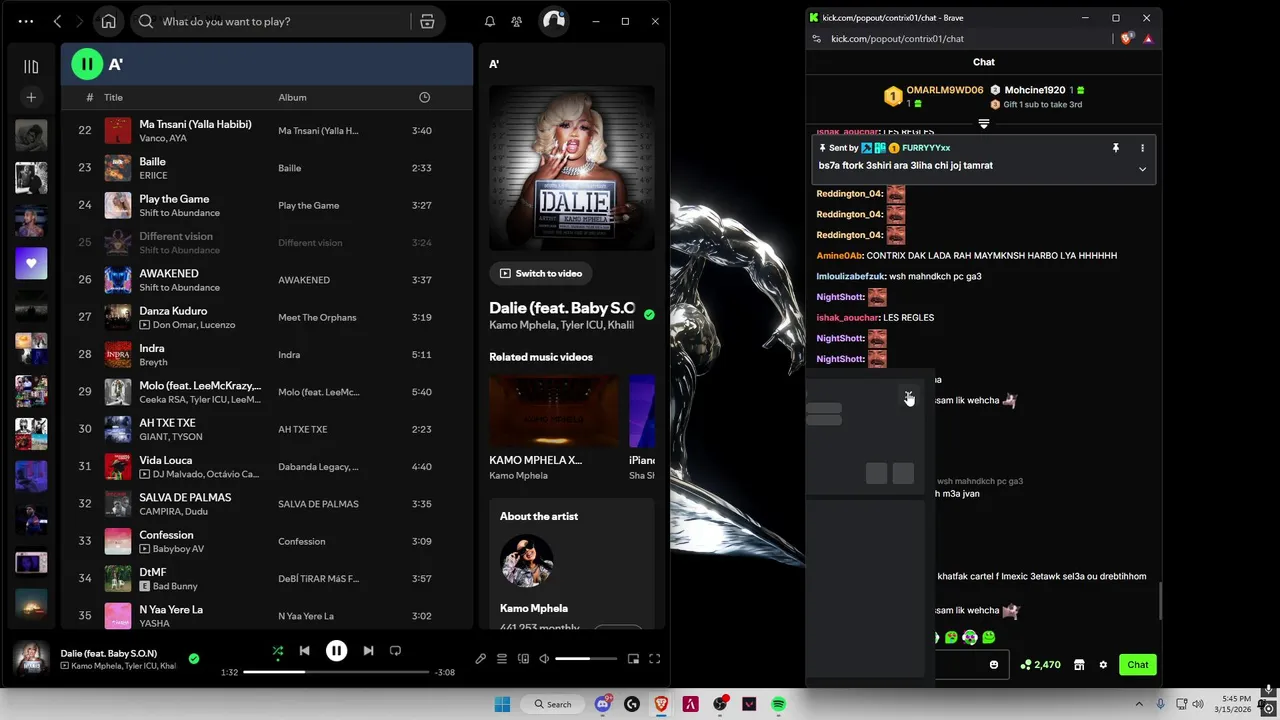This screenshot has width=1280, height=720.
Task: Open the play queue icon
Action: (x=502, y=659)
